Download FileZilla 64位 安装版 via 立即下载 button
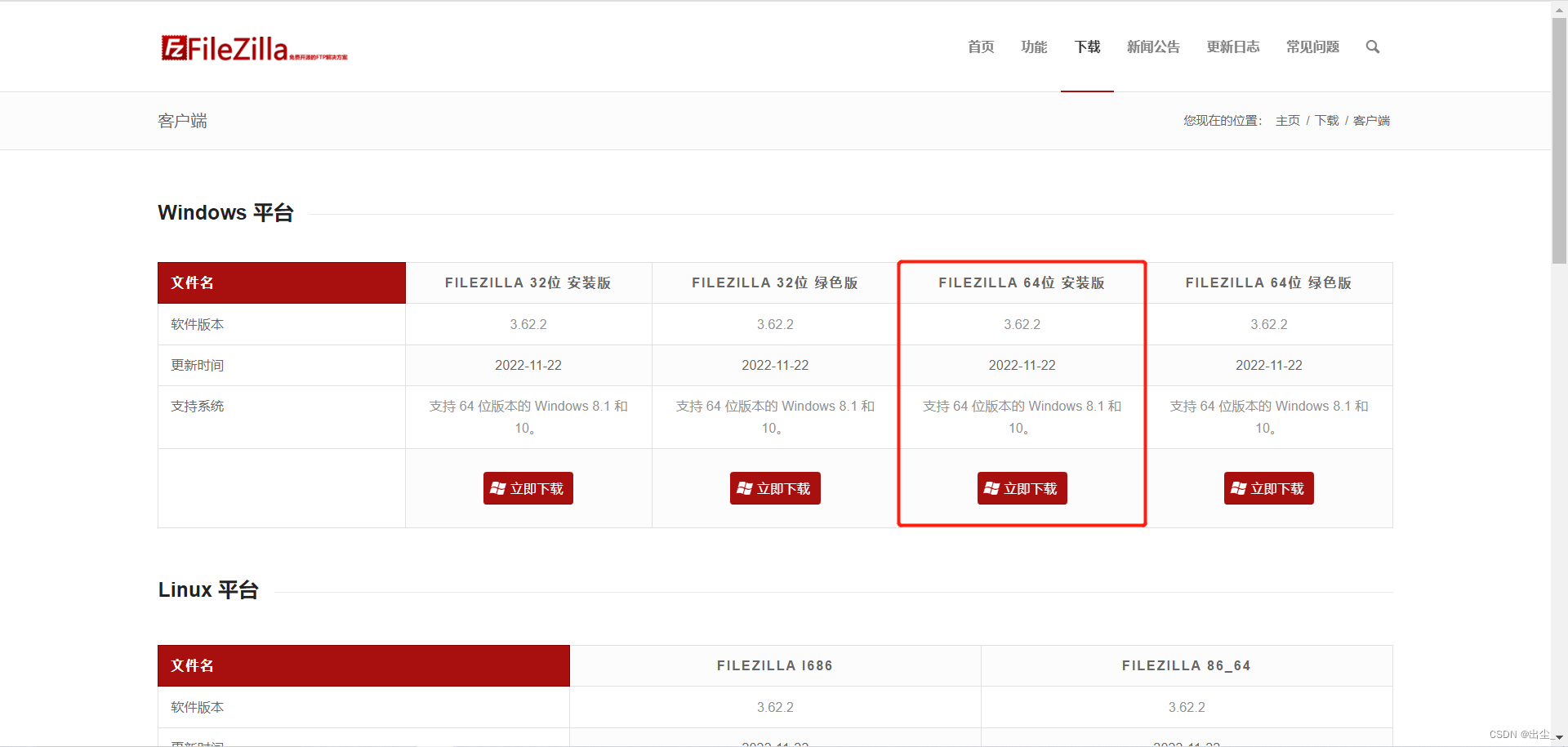Image resolution: width=1568 pixels, height=747 pixels. pyautogui.click(x=1022, y=487)
